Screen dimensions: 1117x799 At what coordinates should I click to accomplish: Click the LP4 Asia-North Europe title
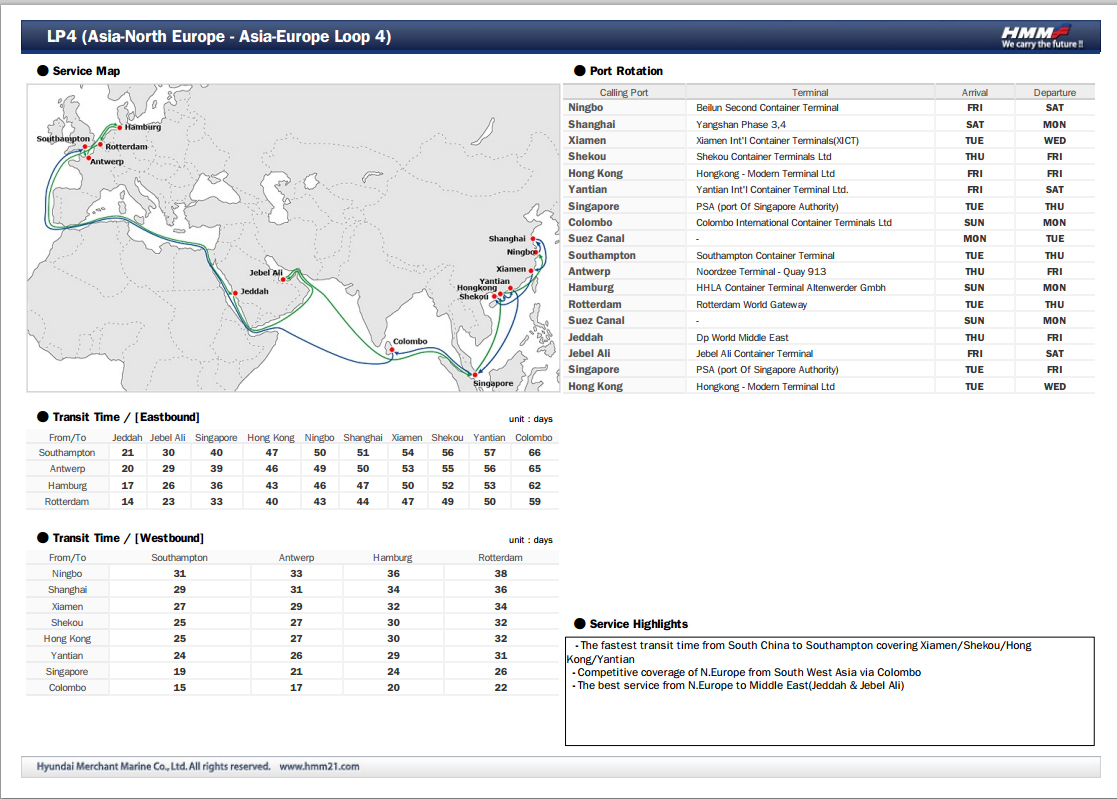pyautogui.click(x=219, y=37)
